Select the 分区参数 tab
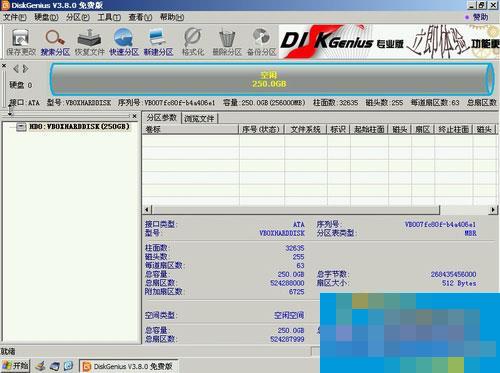 (x=162, y=118)
